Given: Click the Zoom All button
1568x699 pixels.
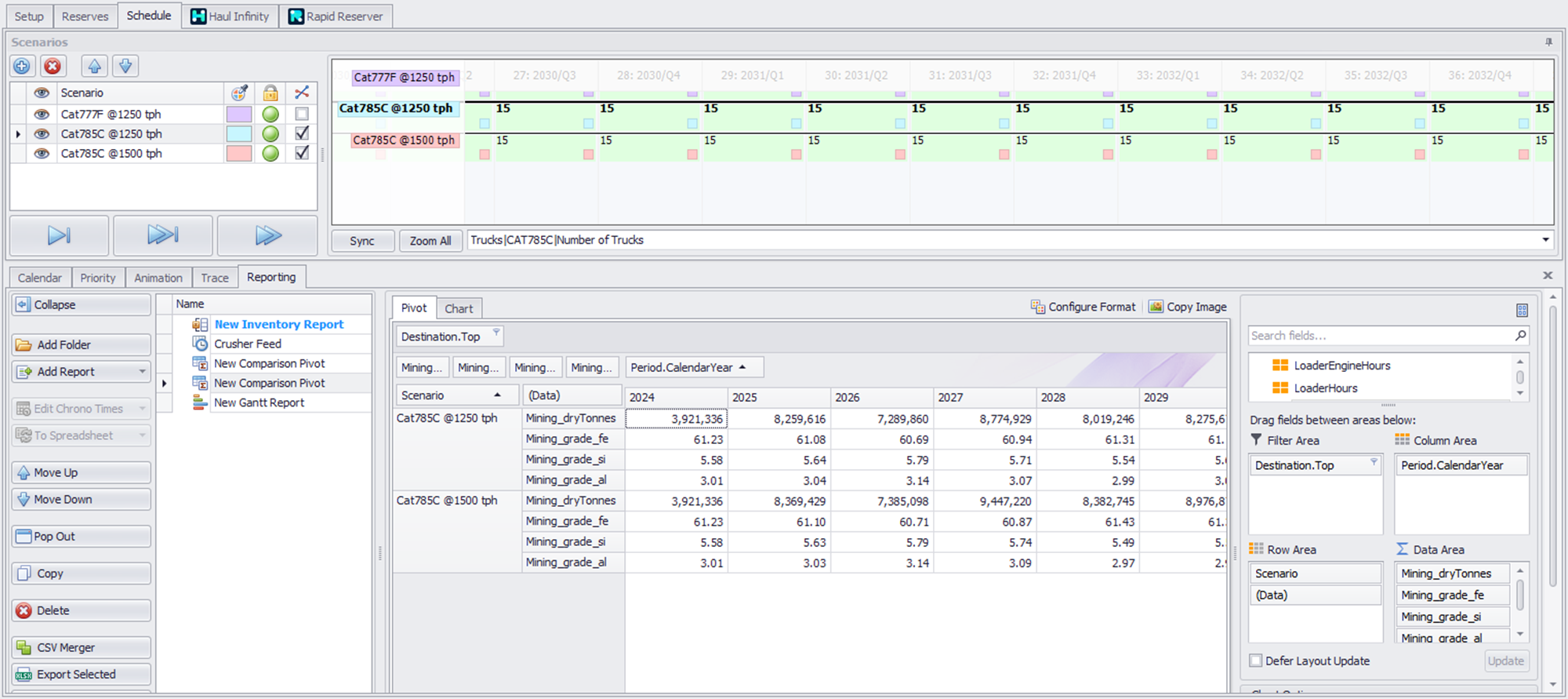Looking at the screenshot, I should tap(430, 241).
